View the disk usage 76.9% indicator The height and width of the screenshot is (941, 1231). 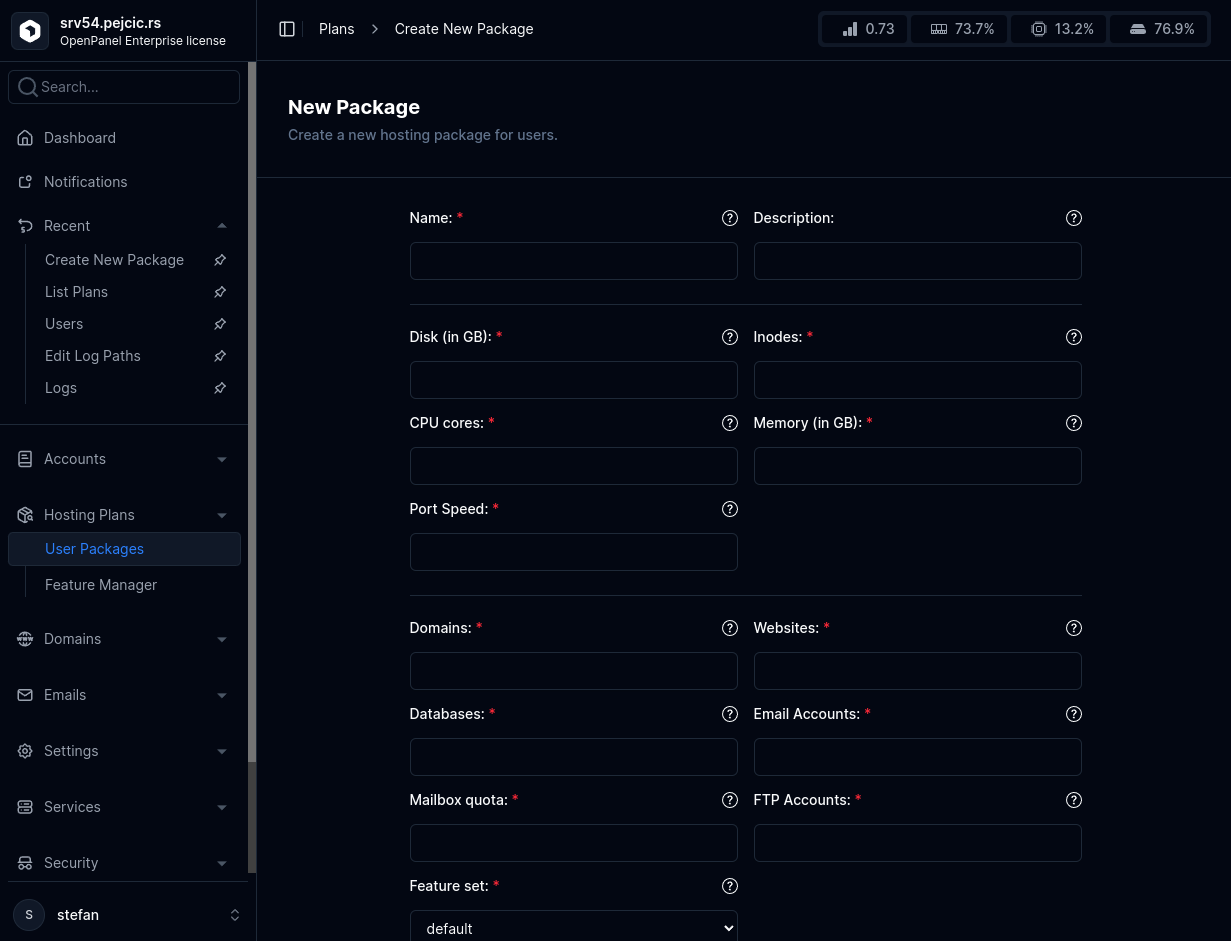(x=1159, y=28)
